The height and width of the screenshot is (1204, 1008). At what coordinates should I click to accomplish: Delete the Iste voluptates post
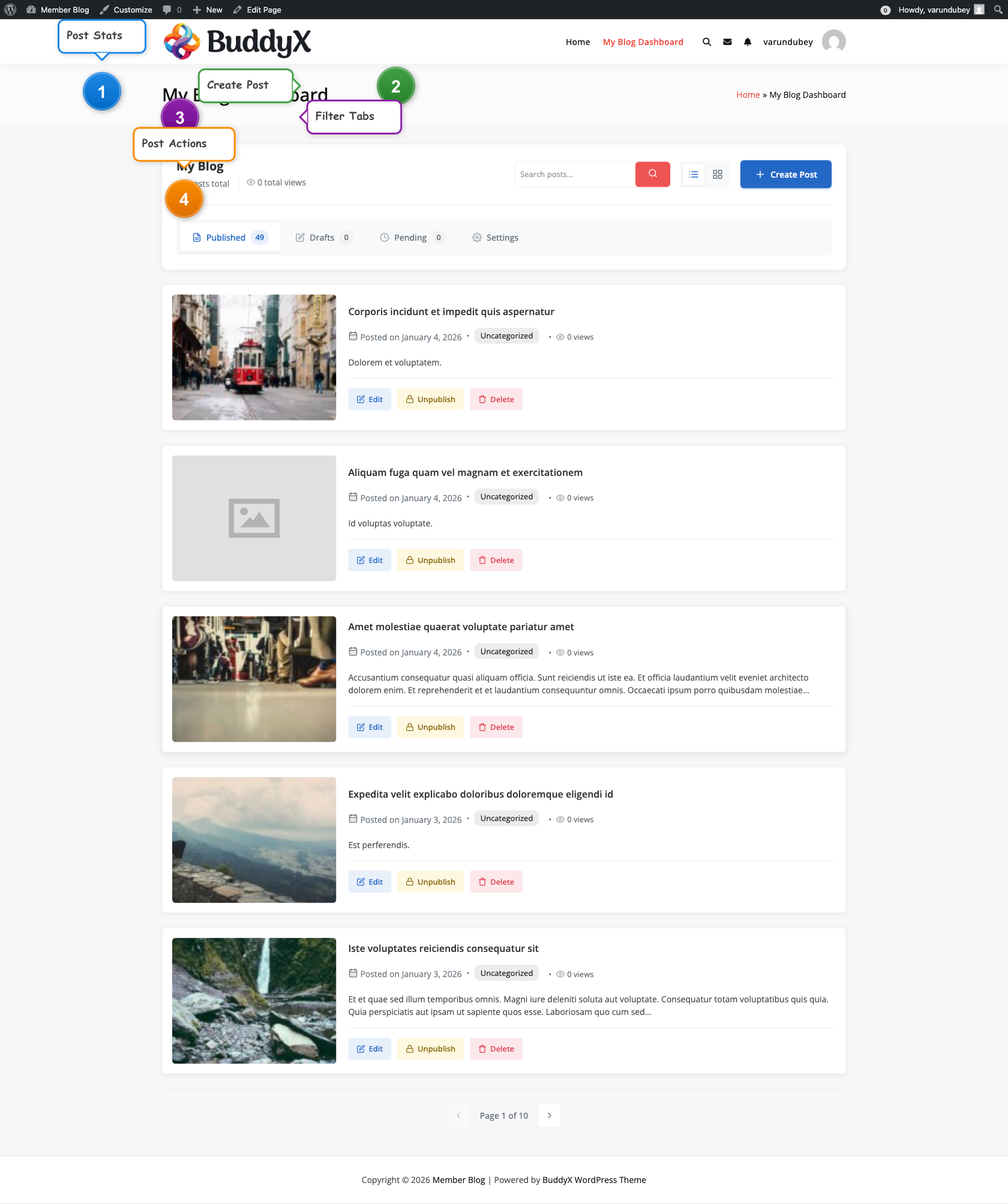coord(496,1049)
